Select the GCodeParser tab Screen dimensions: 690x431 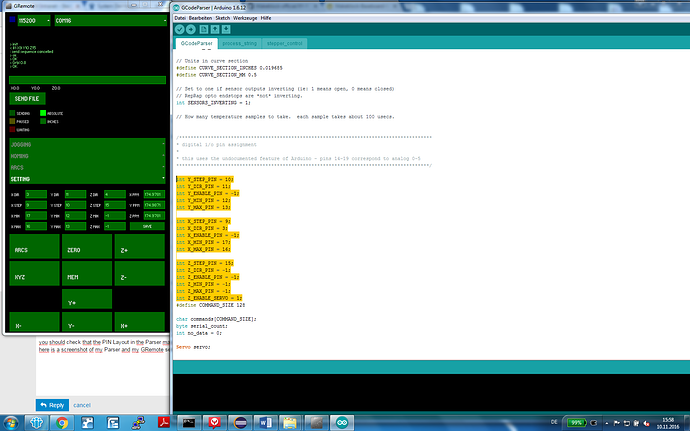coord(197,43)
